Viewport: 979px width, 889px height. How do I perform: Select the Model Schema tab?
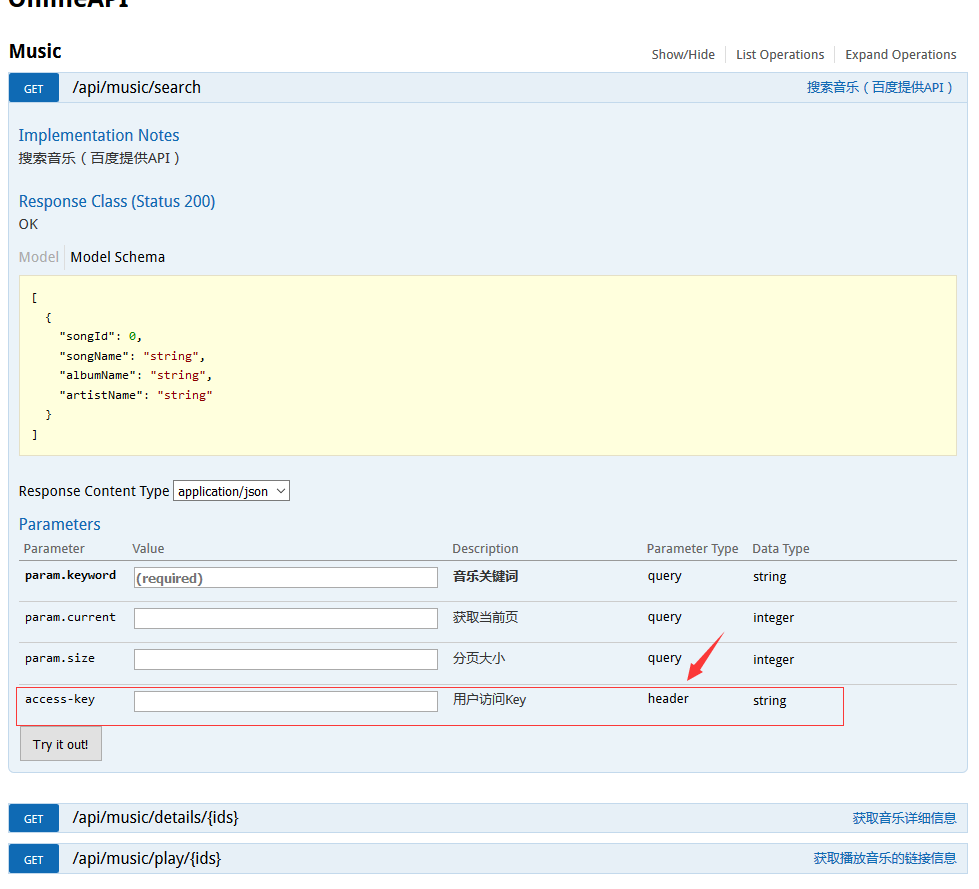[x=117, y=256]
